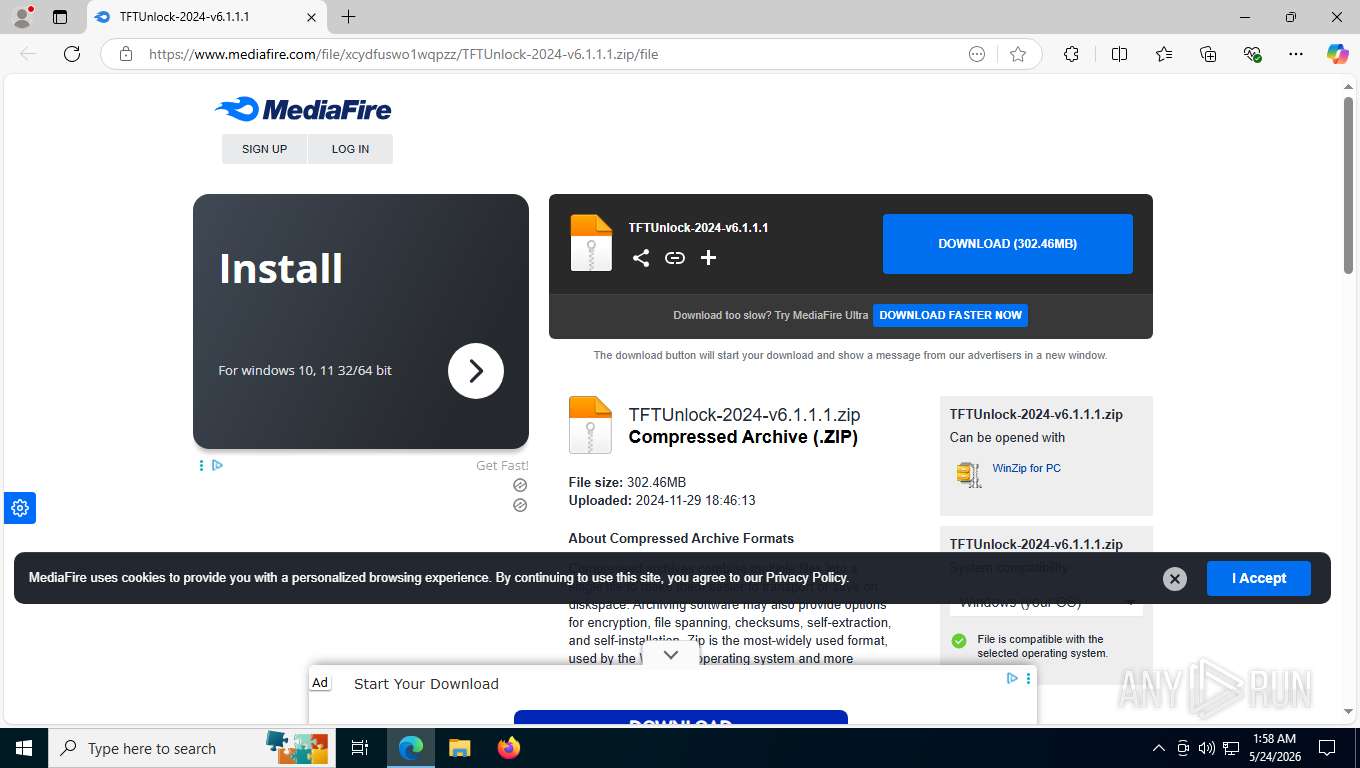
Task: Open the volume speaker icon
Action: click(x=1206, y=748)
